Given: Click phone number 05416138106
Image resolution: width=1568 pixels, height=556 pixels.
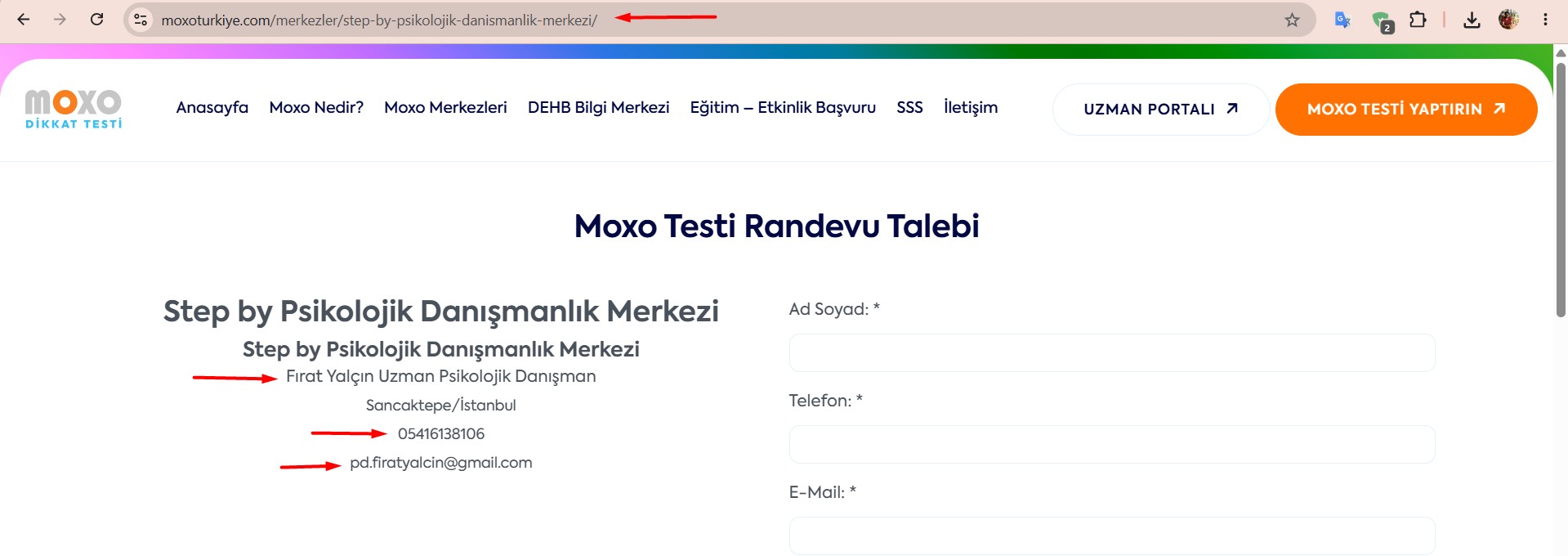Looking at the screenshot, I should (441, 433).
